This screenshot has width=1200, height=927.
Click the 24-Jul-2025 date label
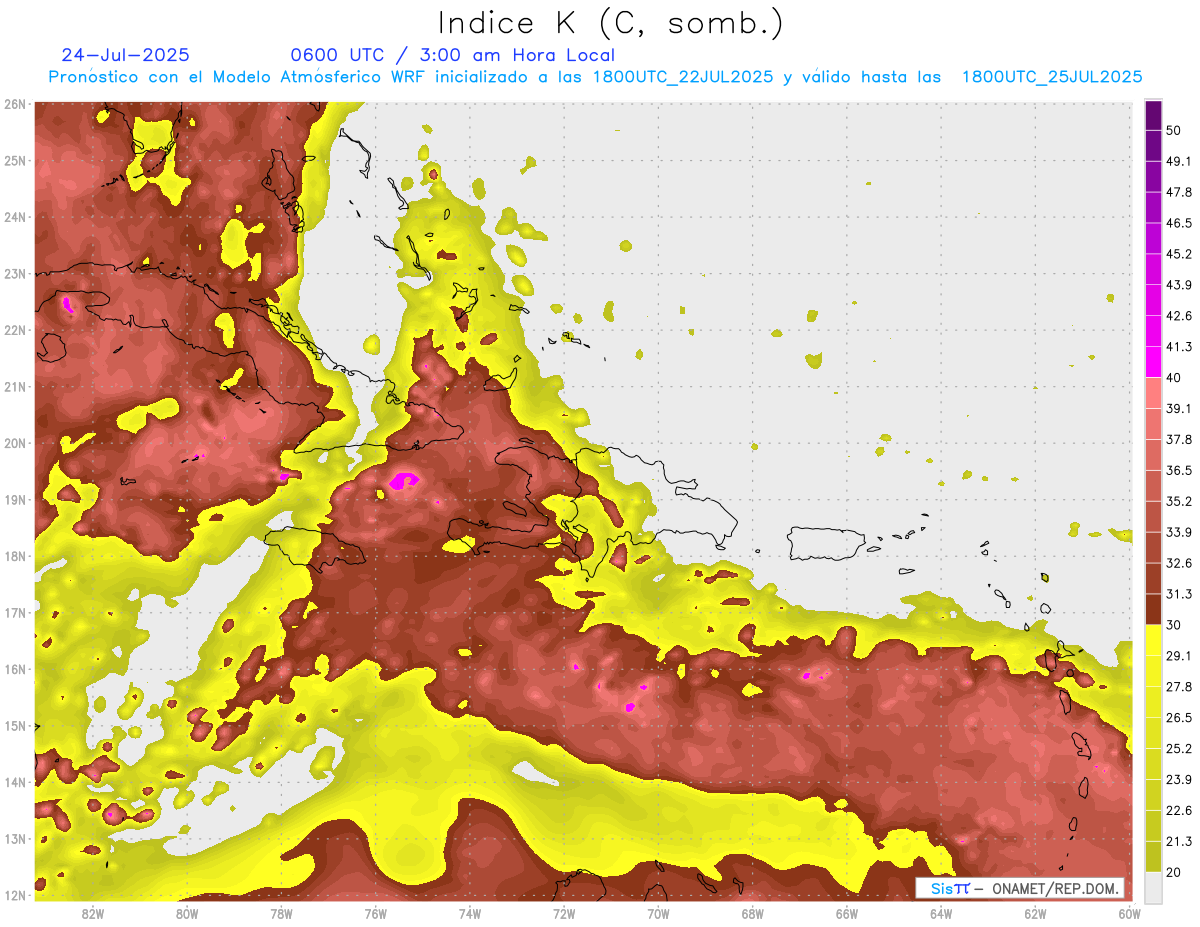(125, 55)
